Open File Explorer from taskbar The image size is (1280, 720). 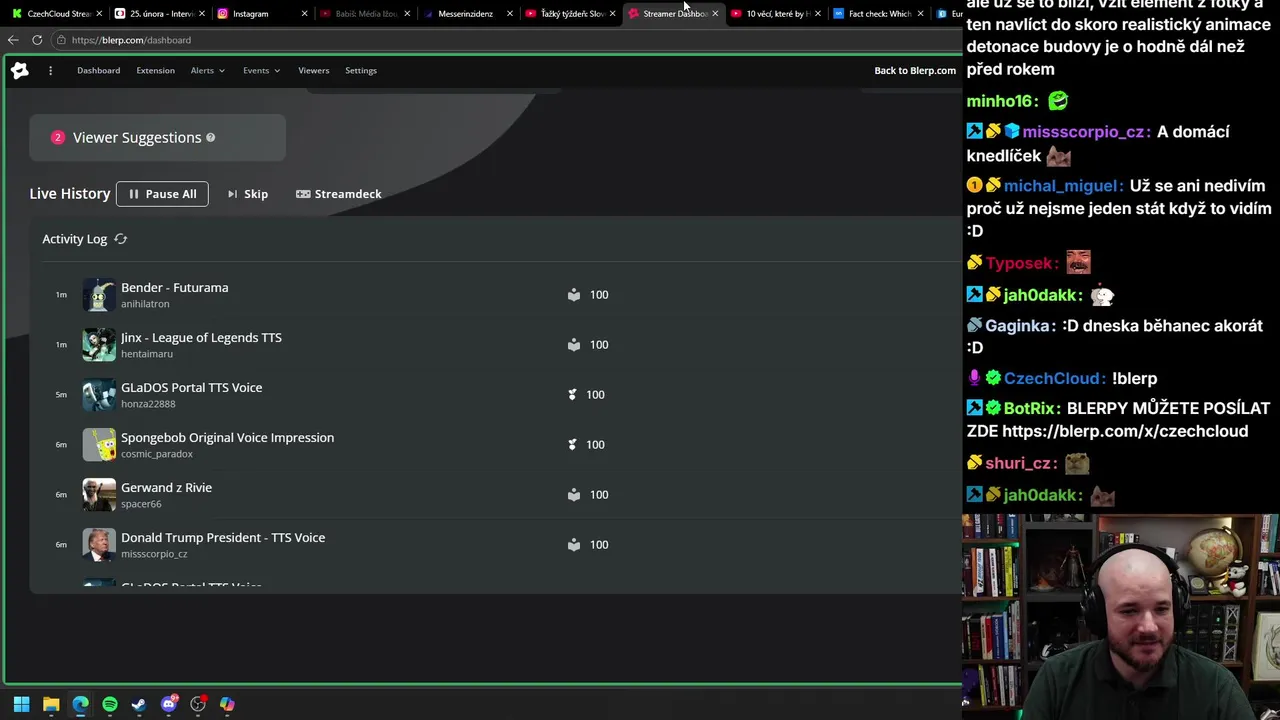click(x=51, y=704)
